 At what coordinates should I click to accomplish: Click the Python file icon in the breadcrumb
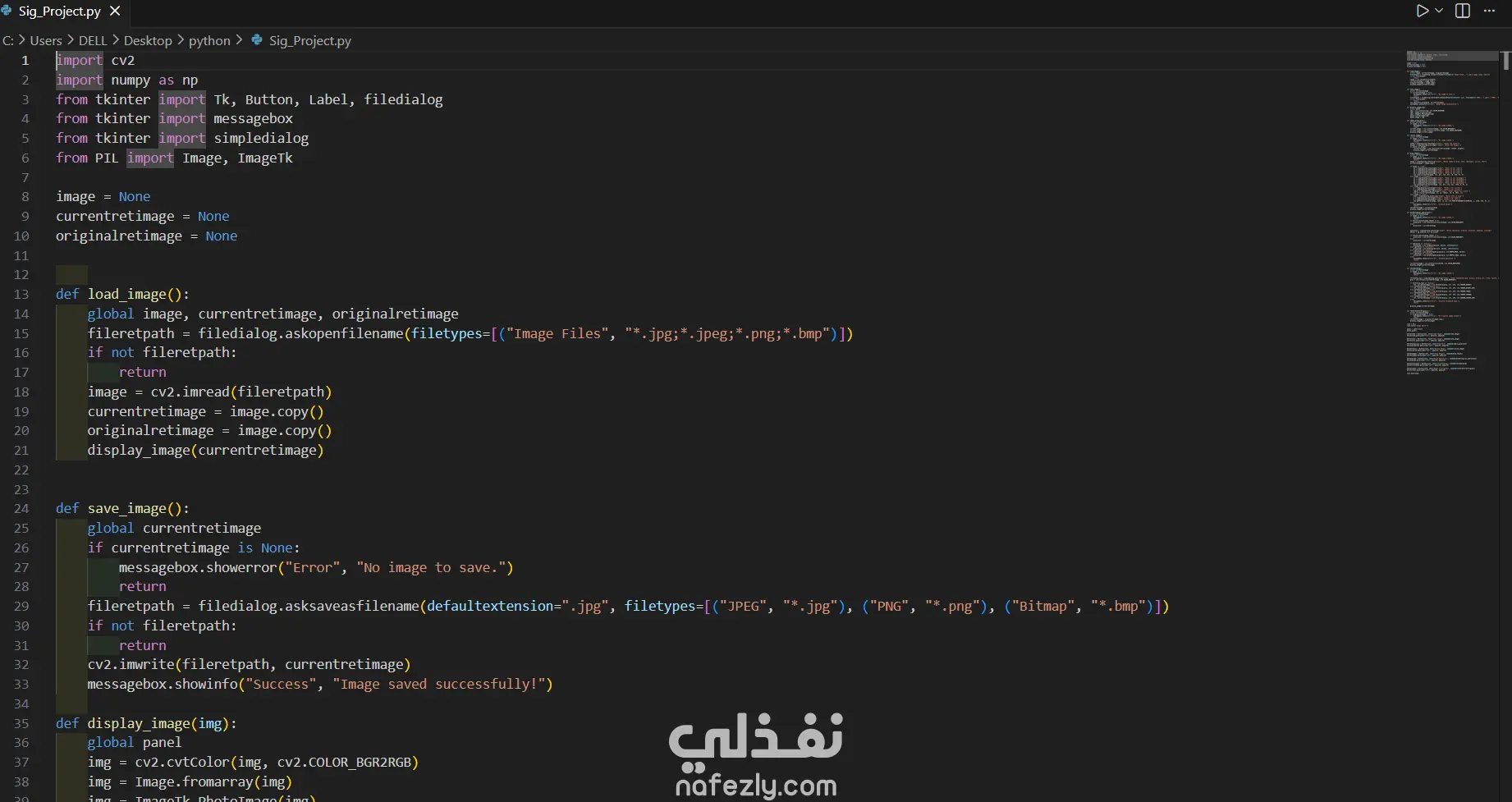pyautogui.click(x=257, y=40)
